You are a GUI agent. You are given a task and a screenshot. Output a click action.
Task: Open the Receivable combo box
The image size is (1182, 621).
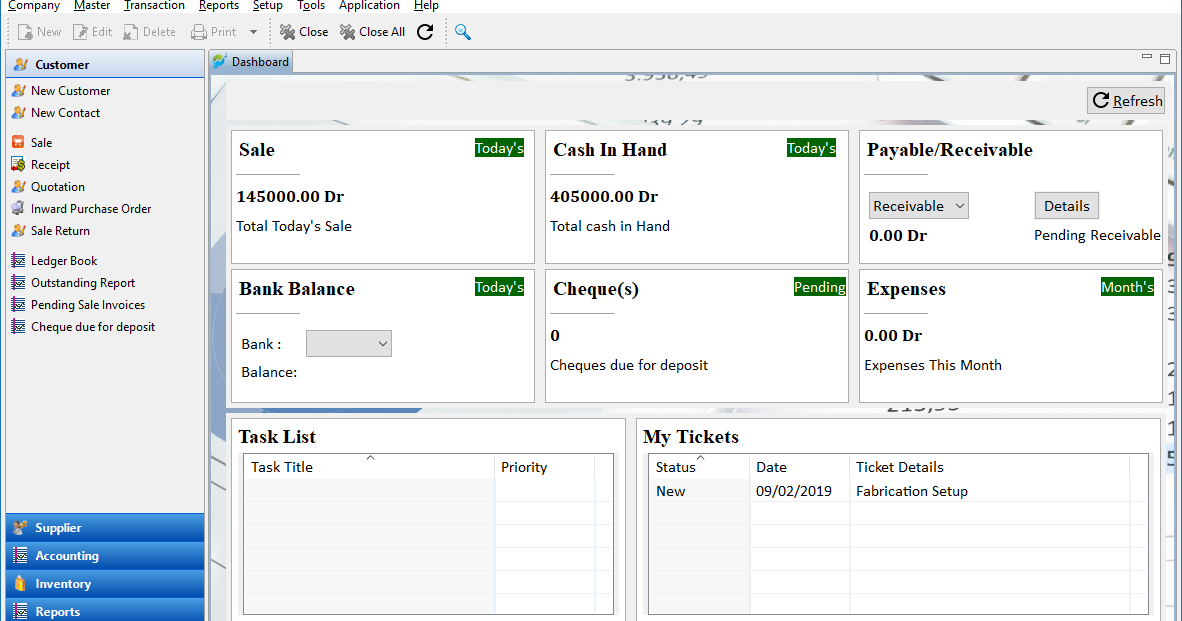[917, 205]
